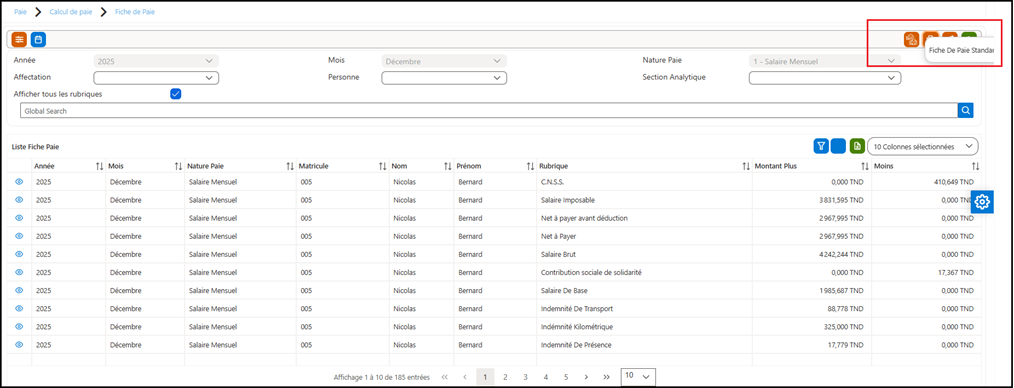
Task: Open the Affectation dropdown
Action: click(156, 78)
